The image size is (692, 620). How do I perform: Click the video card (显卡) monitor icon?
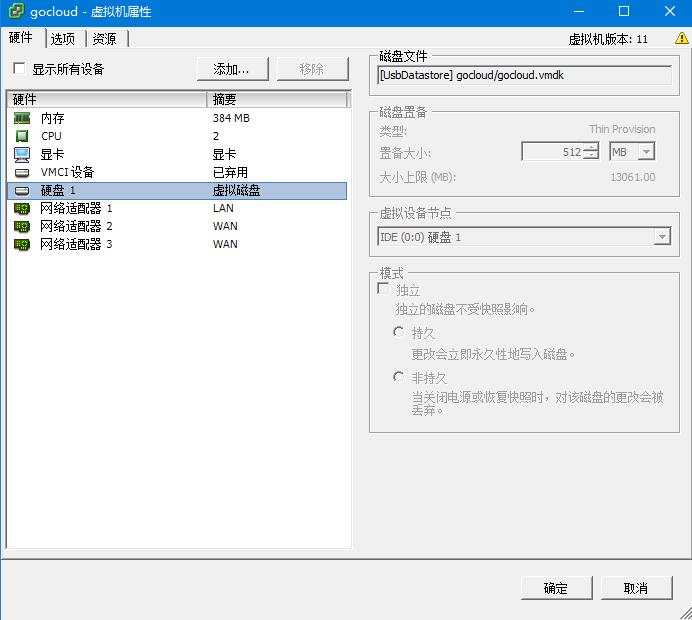(22, 154)
